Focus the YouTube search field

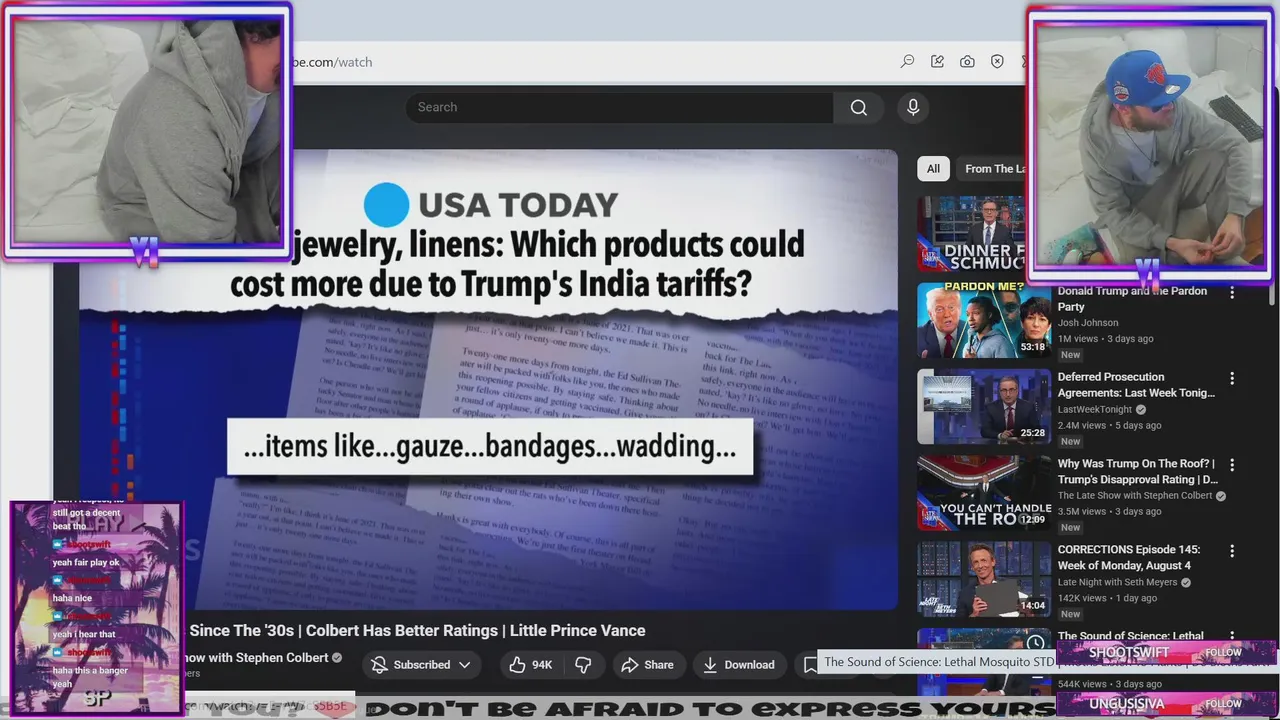619,107
